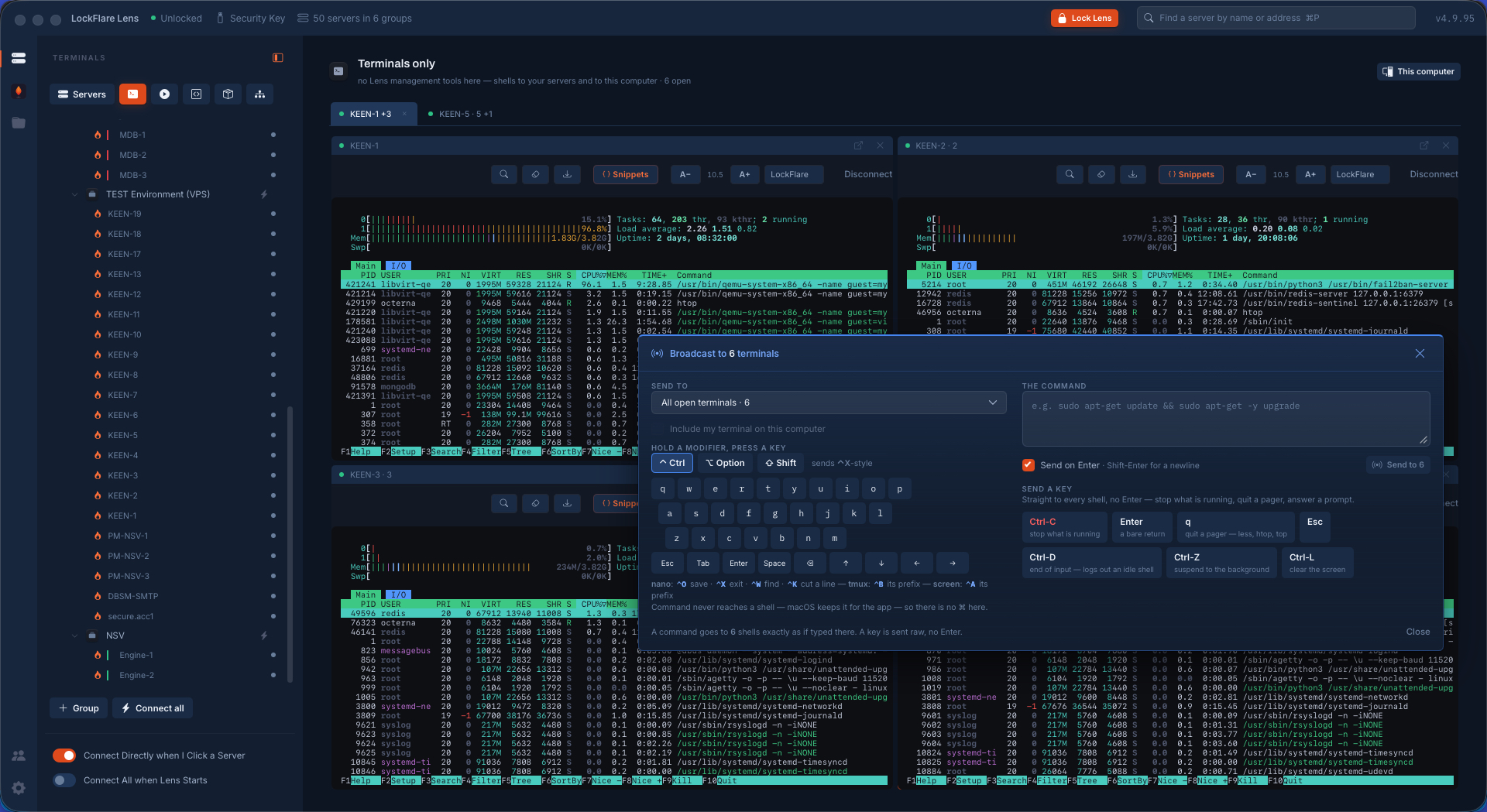The width and height of the screenshot is (1487, 812).
Task: Close the Broadcast dialog with the X
Action: (1420, 353)
